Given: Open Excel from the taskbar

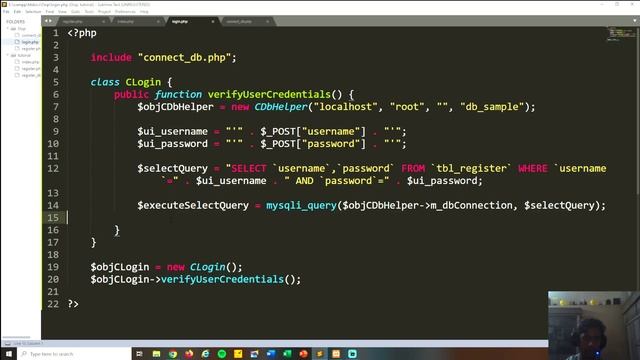Looking at the screenshot, I should (287, 353).
